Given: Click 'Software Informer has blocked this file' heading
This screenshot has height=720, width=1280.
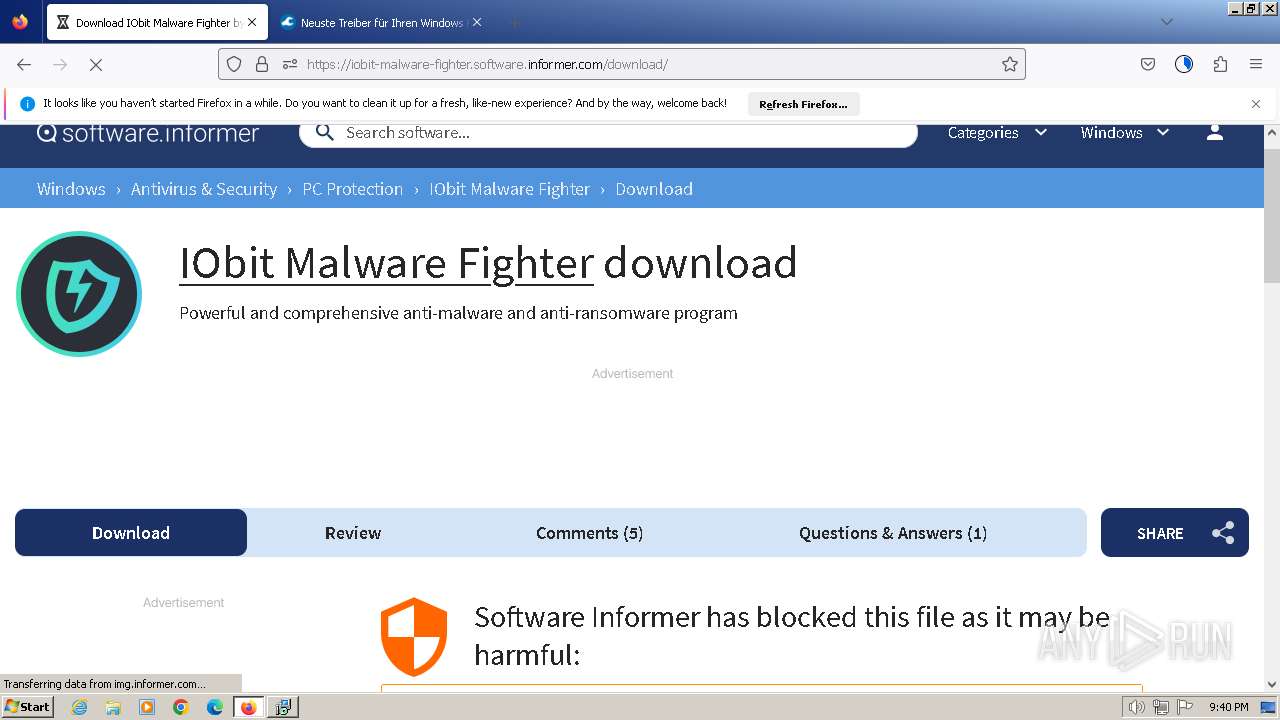Looking at the screenshot, I should pyautogui.click(x=792, y=636).
